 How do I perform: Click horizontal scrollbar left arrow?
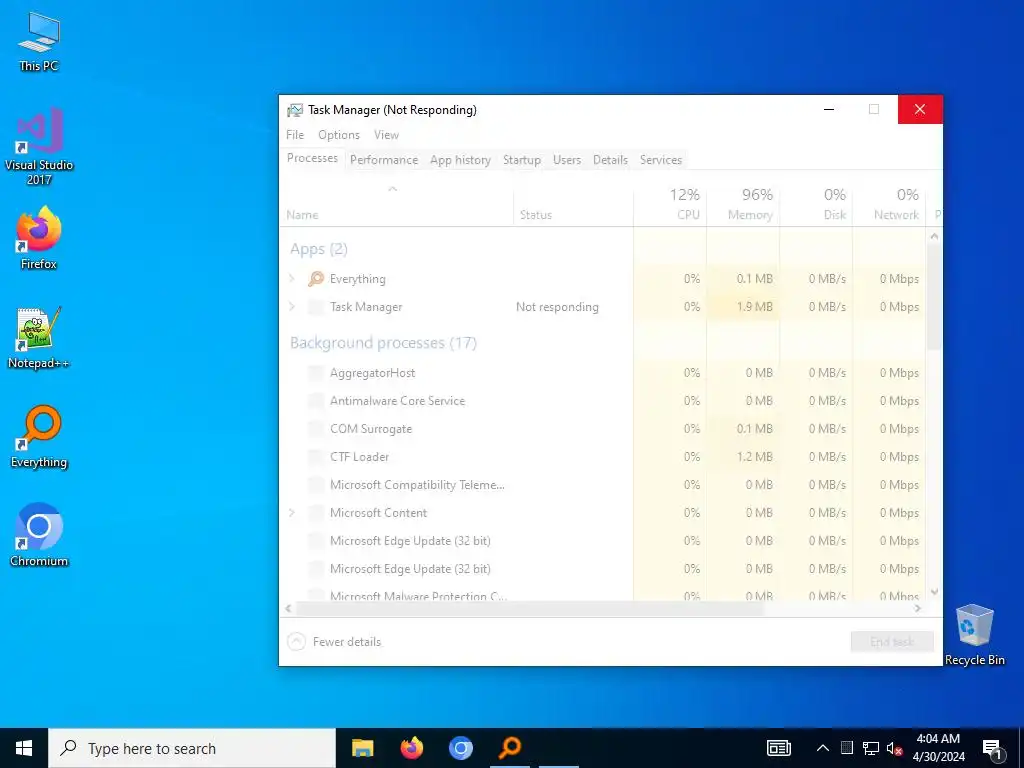288,608
